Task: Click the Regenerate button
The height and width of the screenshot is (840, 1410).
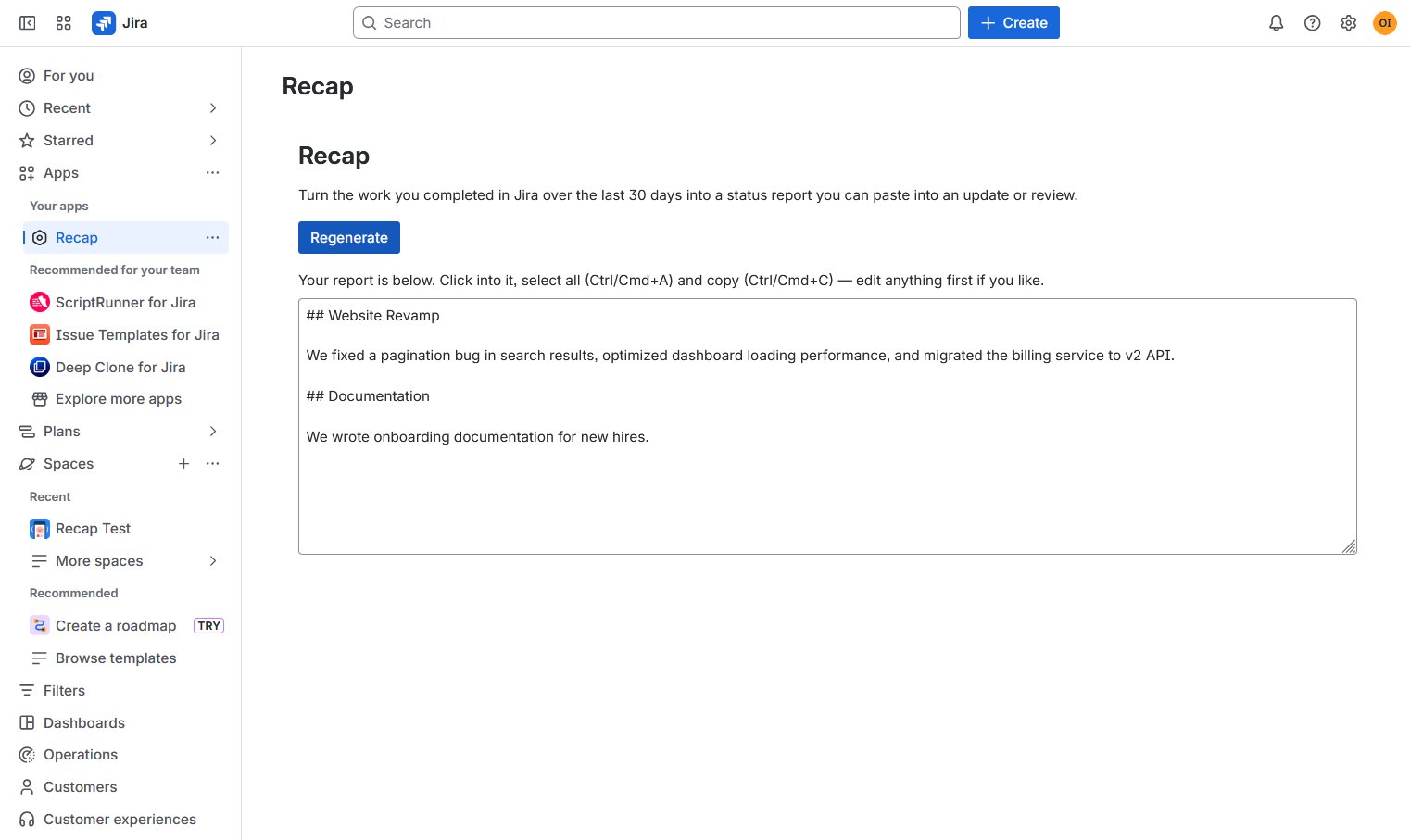Action: (349, 238)
